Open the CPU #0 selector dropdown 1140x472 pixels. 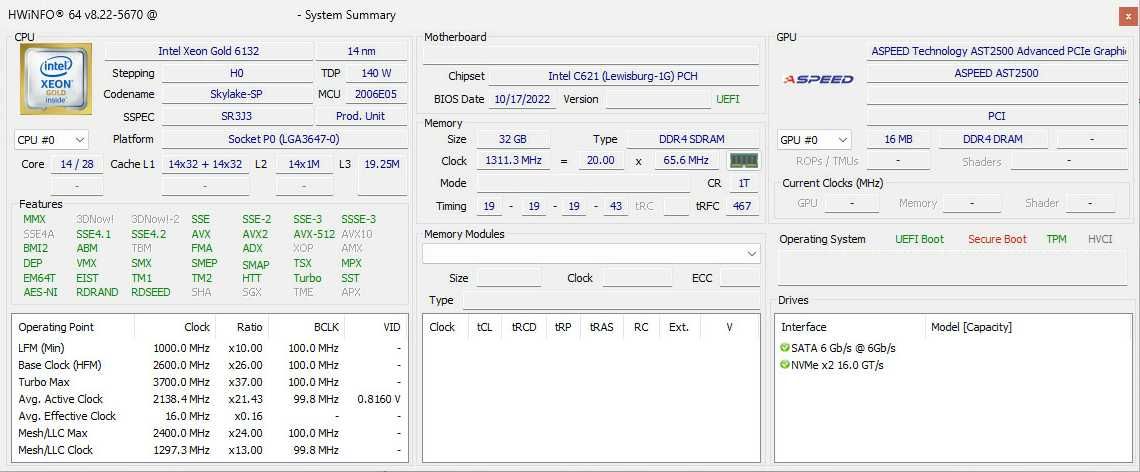point(51,140)
